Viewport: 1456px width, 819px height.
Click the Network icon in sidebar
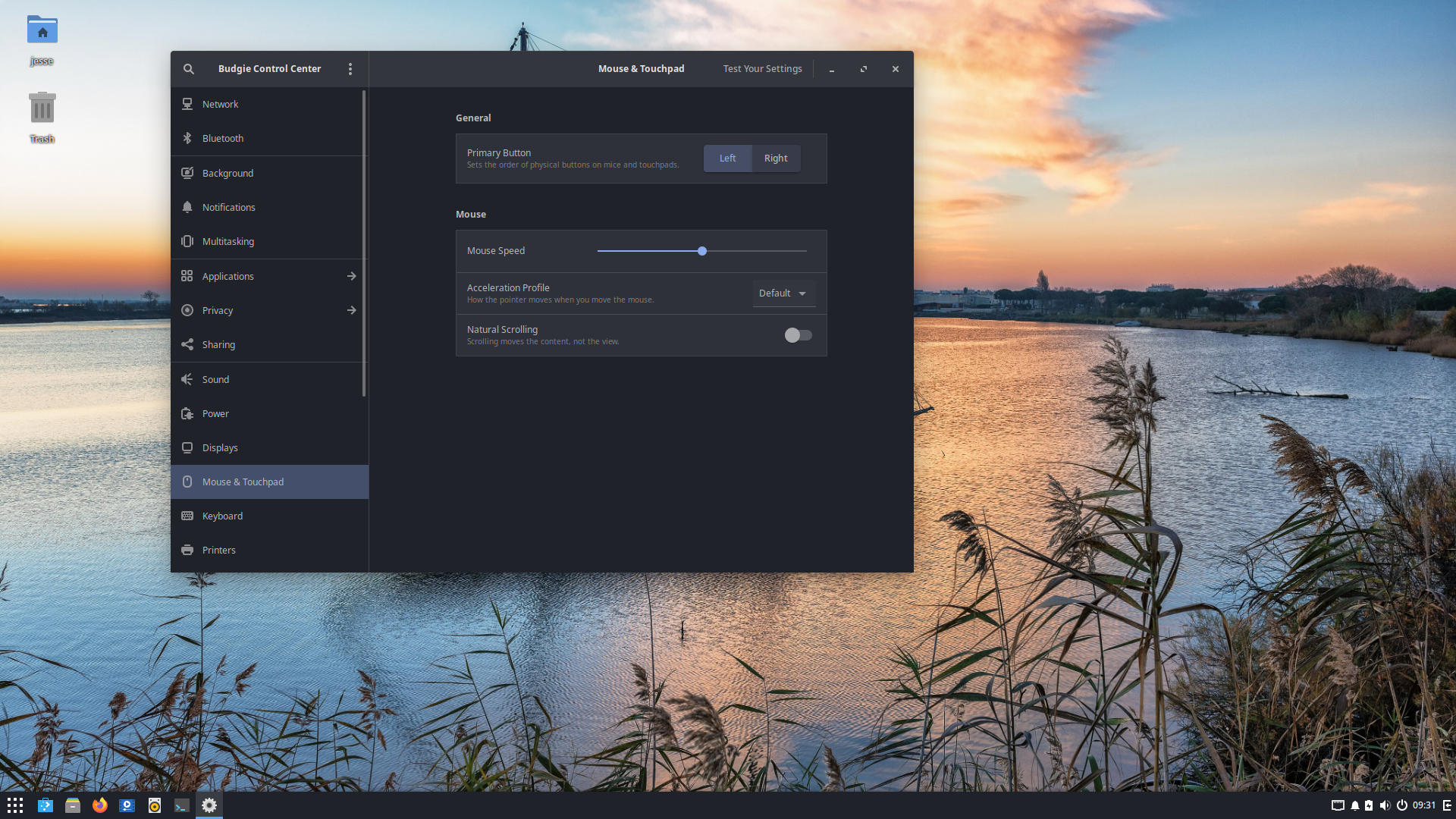[x=187, y=105]
